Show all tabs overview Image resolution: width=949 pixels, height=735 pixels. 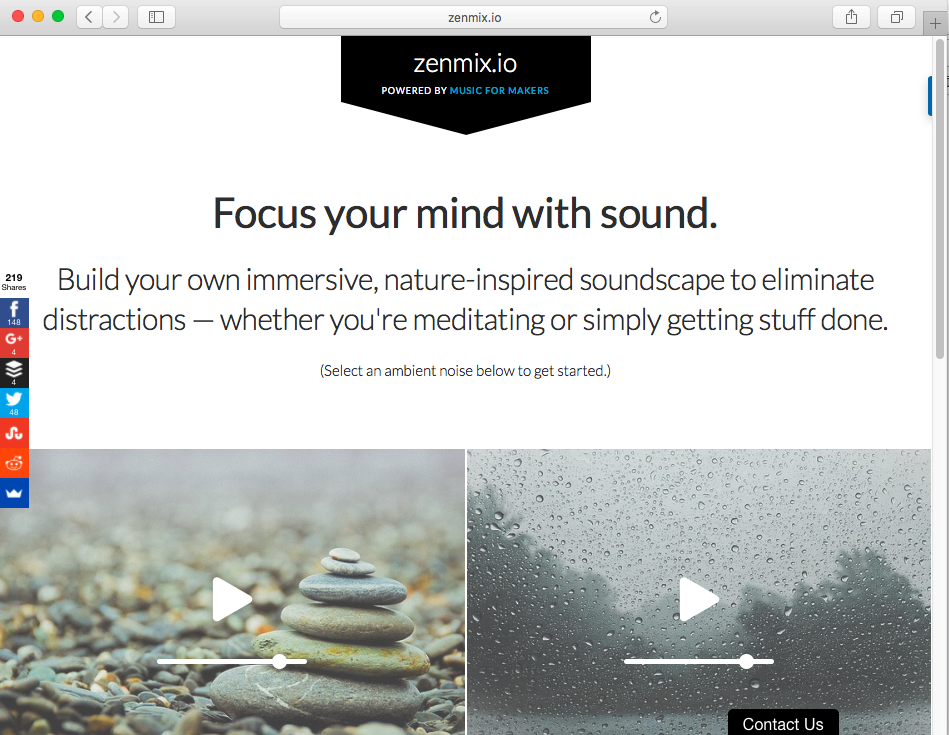[896, 17]
